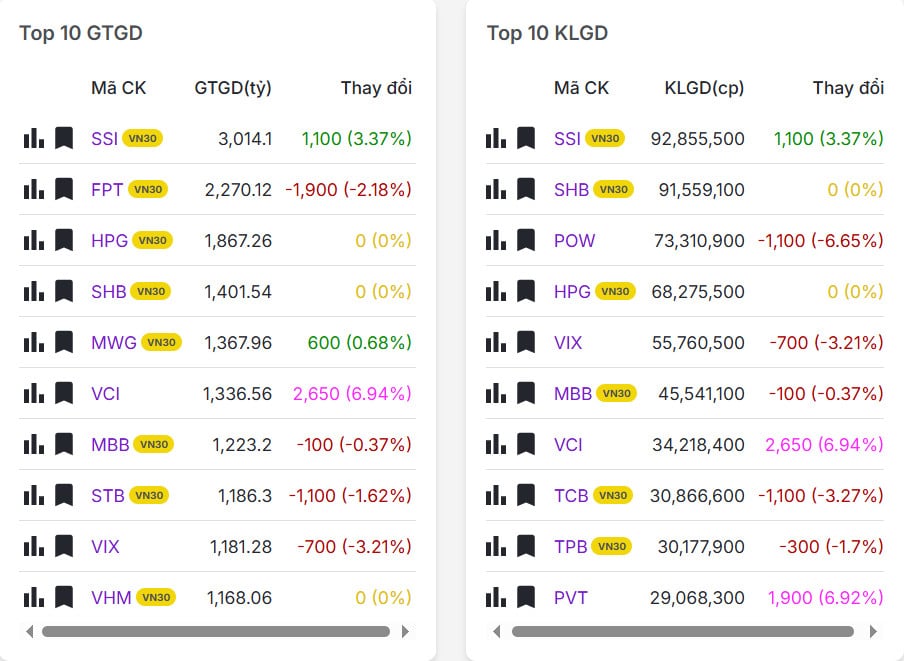Open chart icon for STB row
The height and width of the screenshot is (661, 904).
[33, 495]
